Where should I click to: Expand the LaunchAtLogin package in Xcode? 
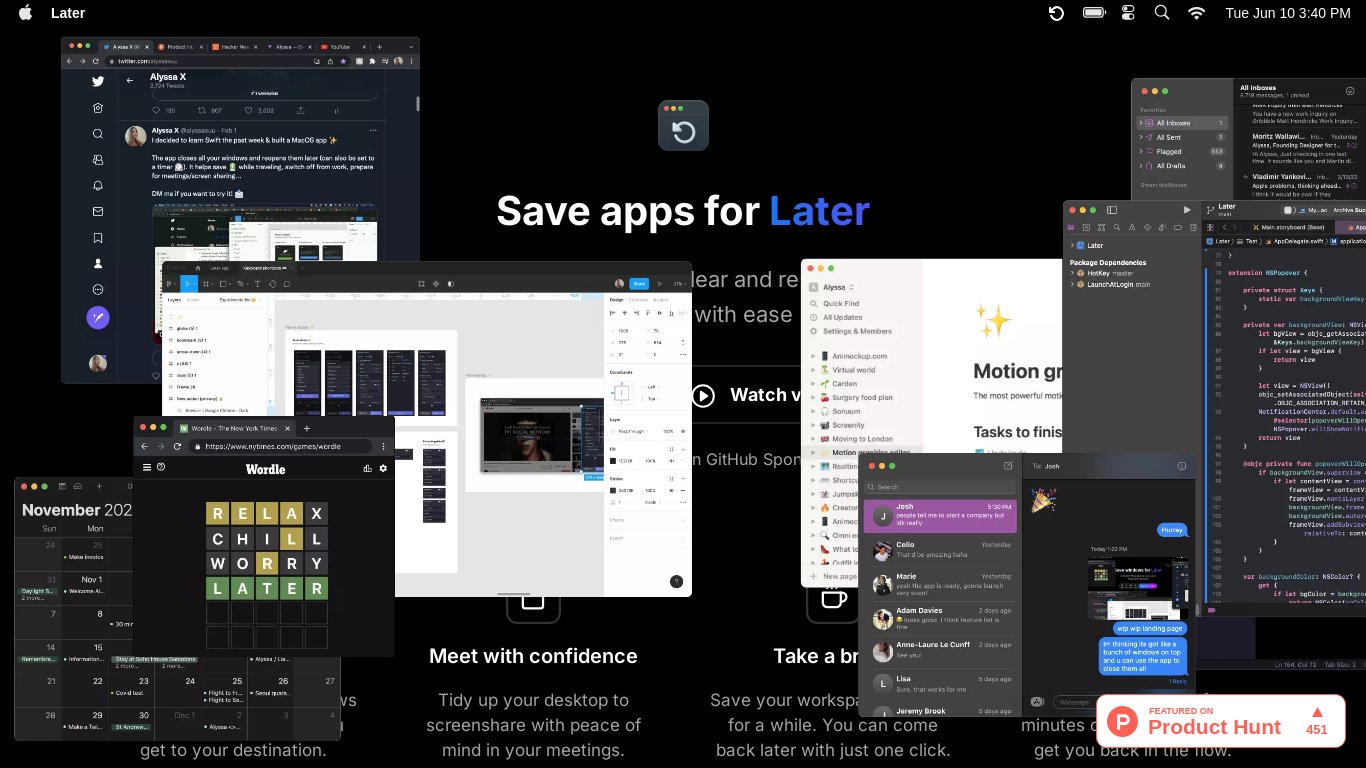pos(1072,285)
